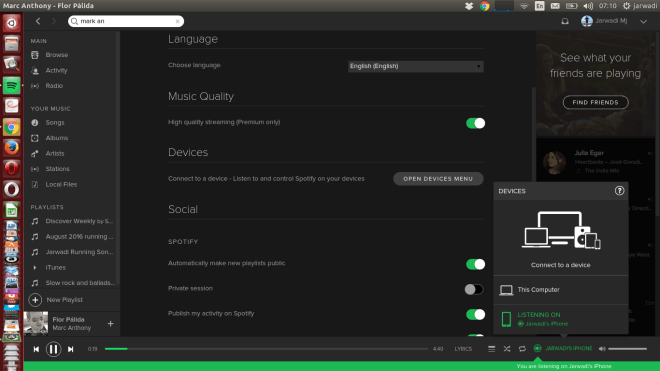Toggle repeat playback icon

(x=522, y=349)
